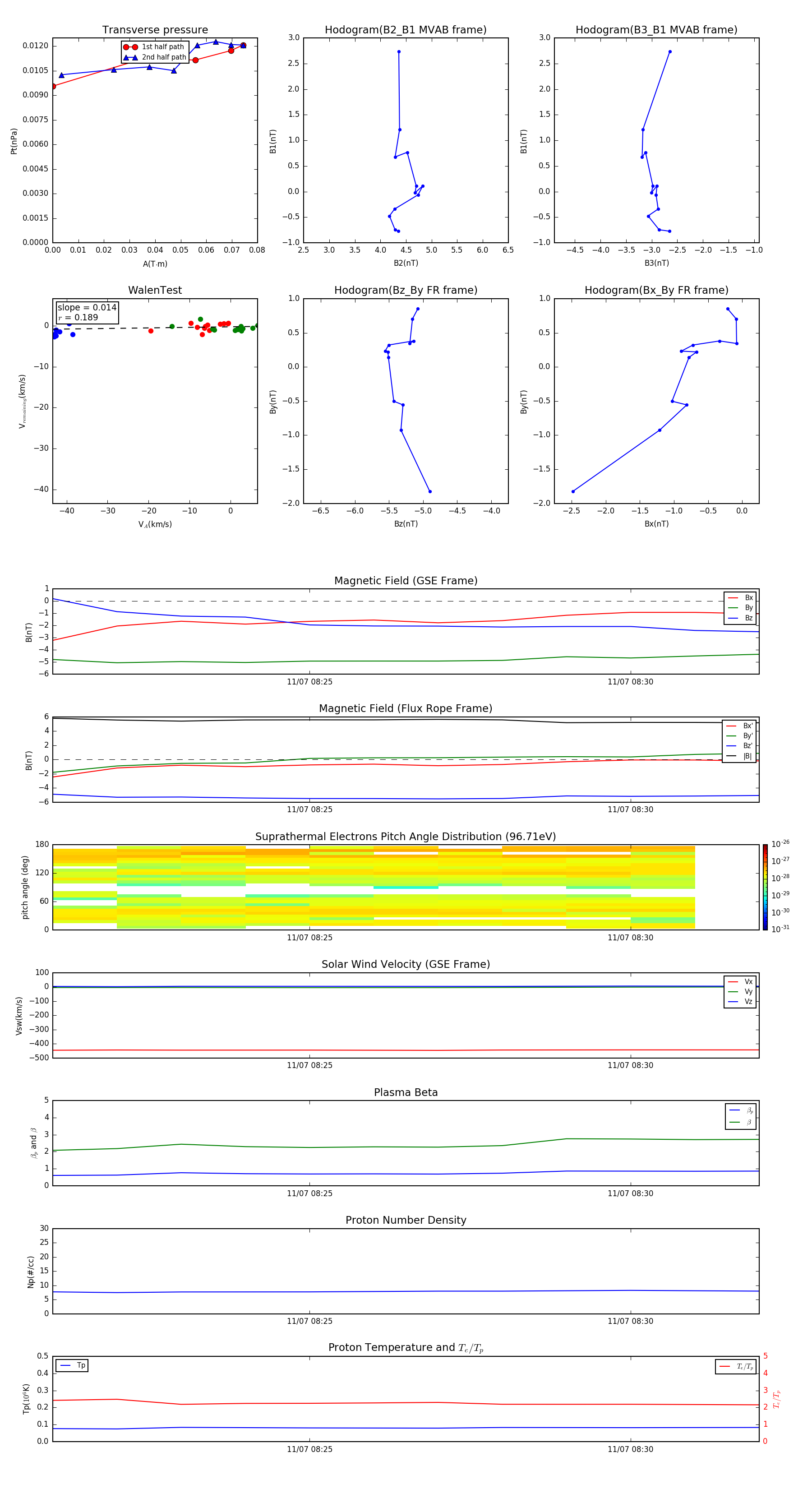Screen dimensions: 812x1489
Task: Click the topmost data point in B3_B1 hodogram
Action: (x=670, y=52)
